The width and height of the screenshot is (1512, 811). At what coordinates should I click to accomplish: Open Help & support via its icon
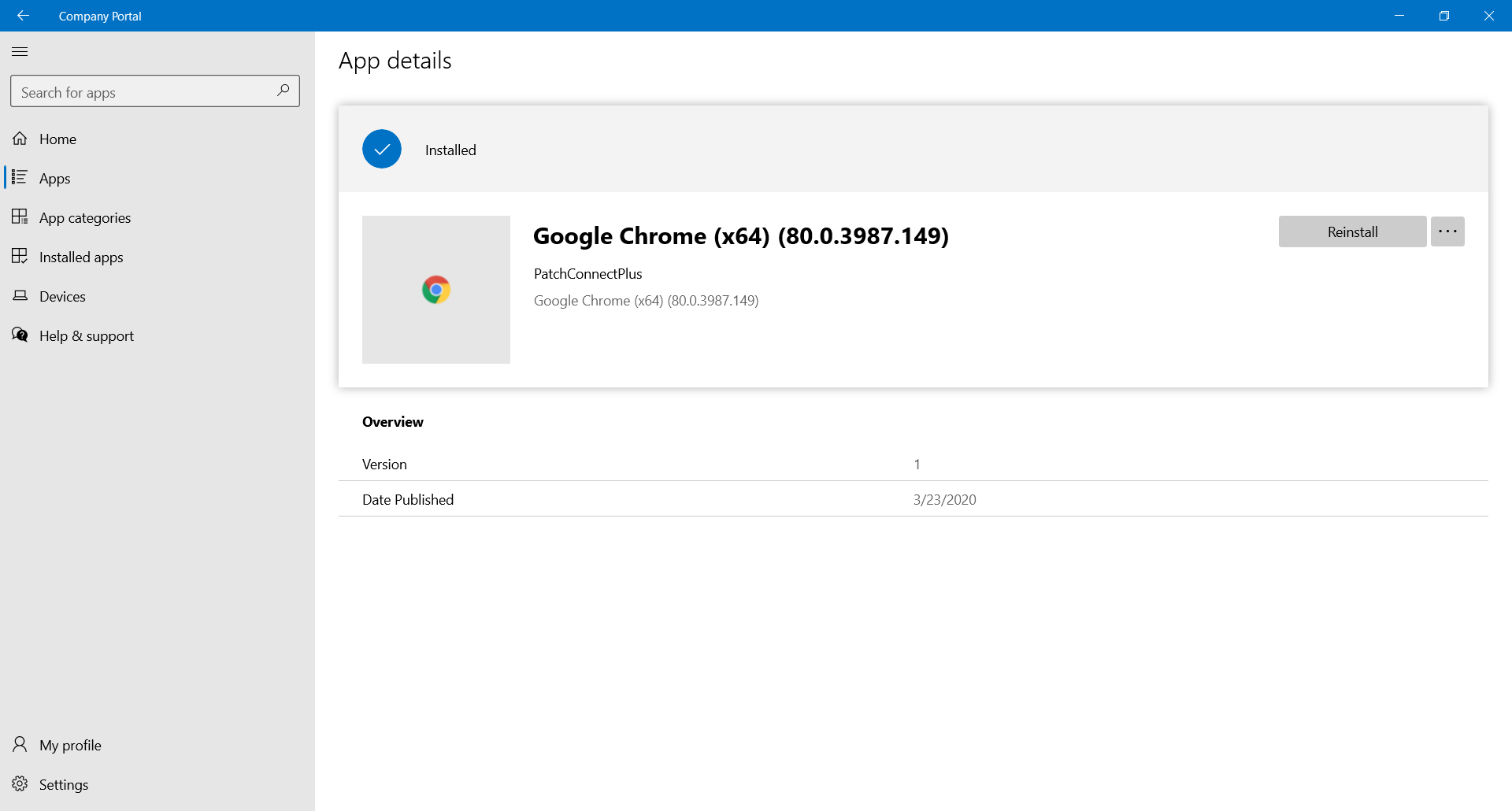20,335
